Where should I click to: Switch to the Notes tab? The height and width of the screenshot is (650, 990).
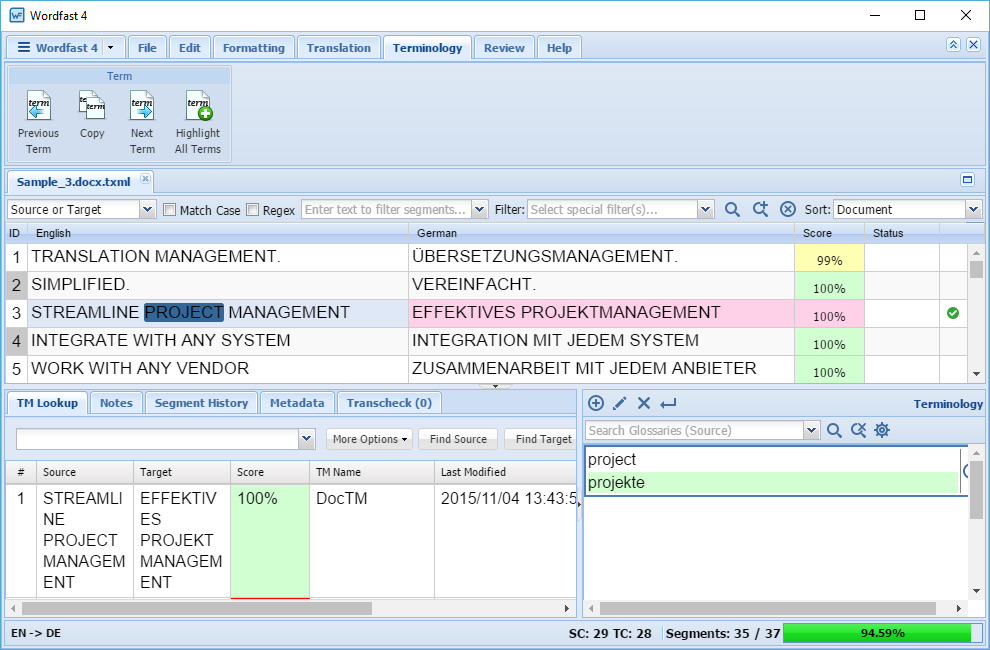116,403
